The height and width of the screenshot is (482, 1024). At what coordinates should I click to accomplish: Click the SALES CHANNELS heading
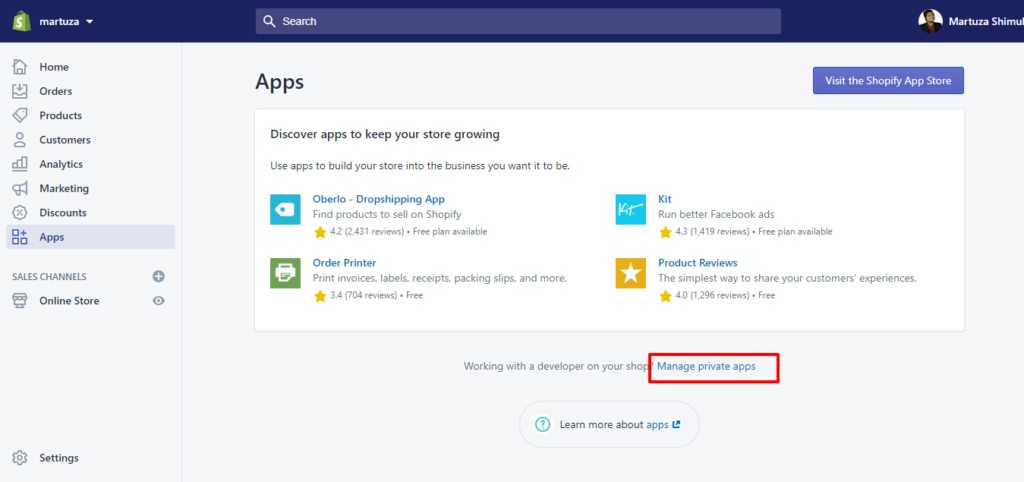click(49, 277)
